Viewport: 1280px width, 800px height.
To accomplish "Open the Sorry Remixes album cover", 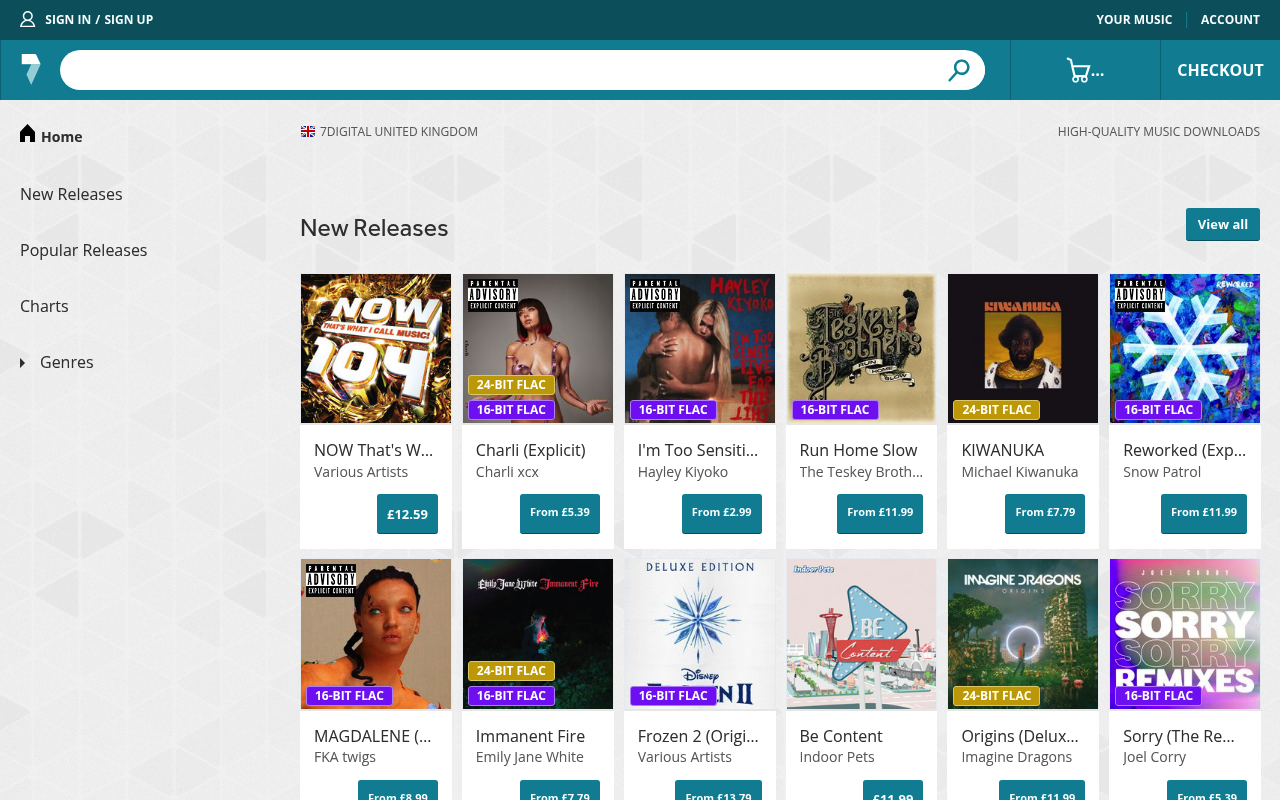I will point(1185,634).
